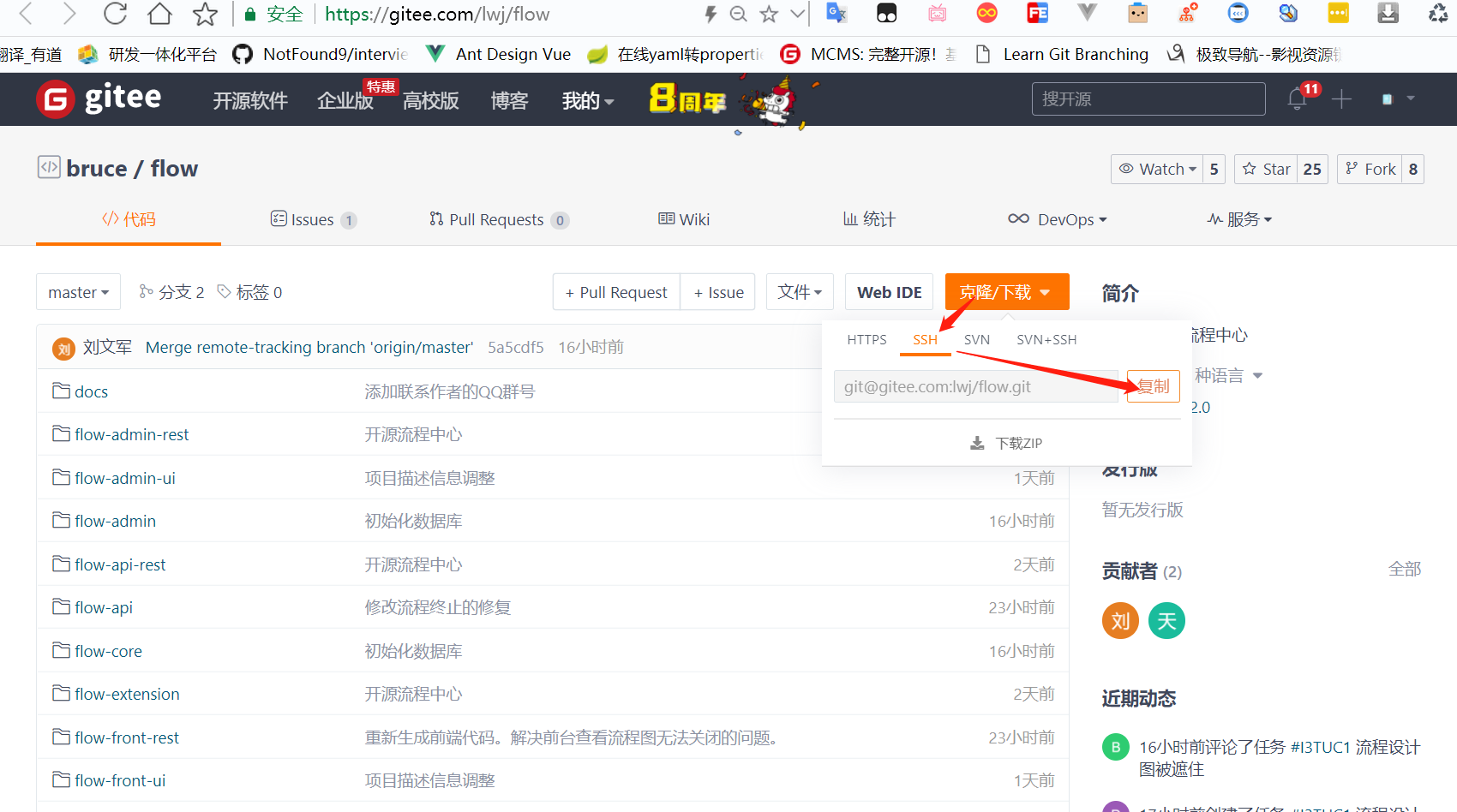Star the repository
This screenshot has height=812, width=1457.
[1266, 169]
